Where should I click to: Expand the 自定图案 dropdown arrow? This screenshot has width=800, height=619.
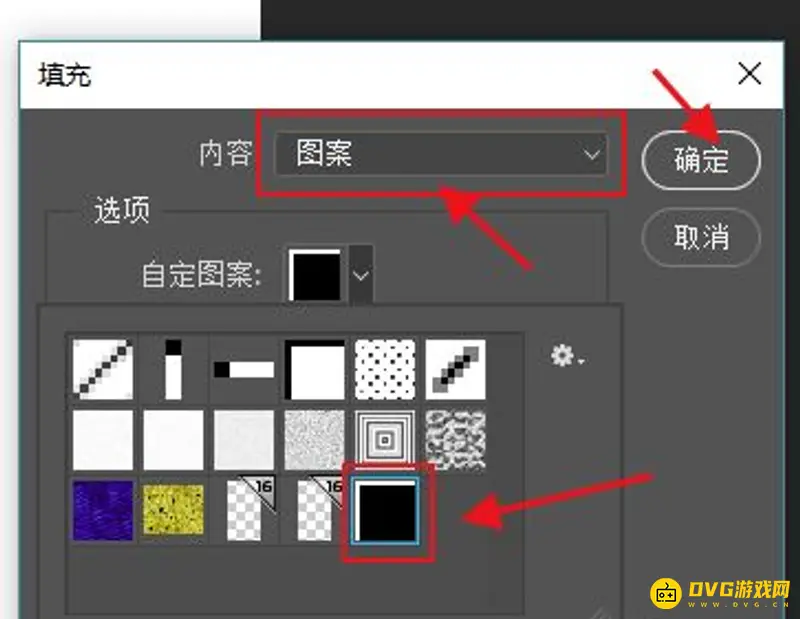[x=361, y=276]
